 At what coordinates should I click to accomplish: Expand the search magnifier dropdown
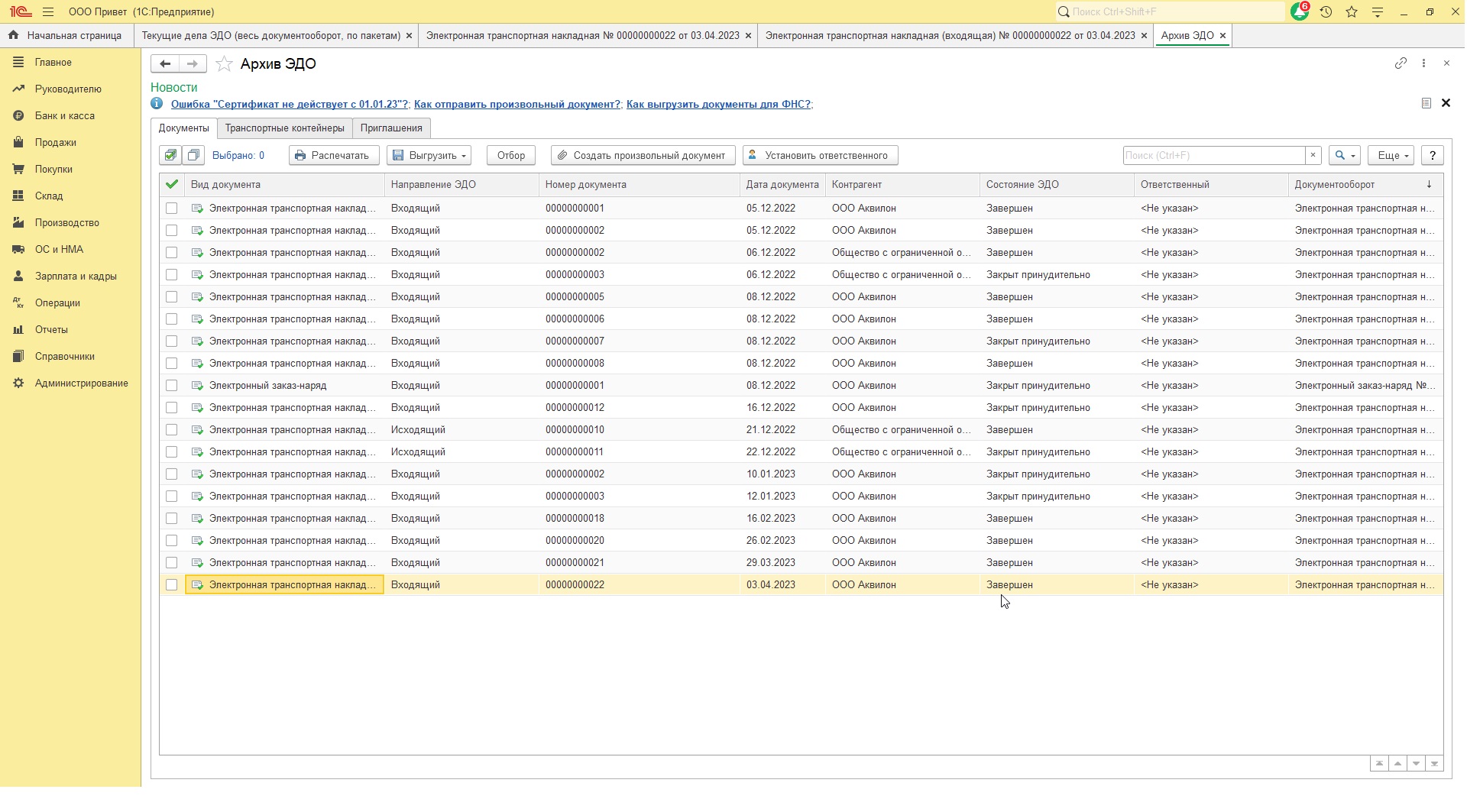pos(1345,155)
